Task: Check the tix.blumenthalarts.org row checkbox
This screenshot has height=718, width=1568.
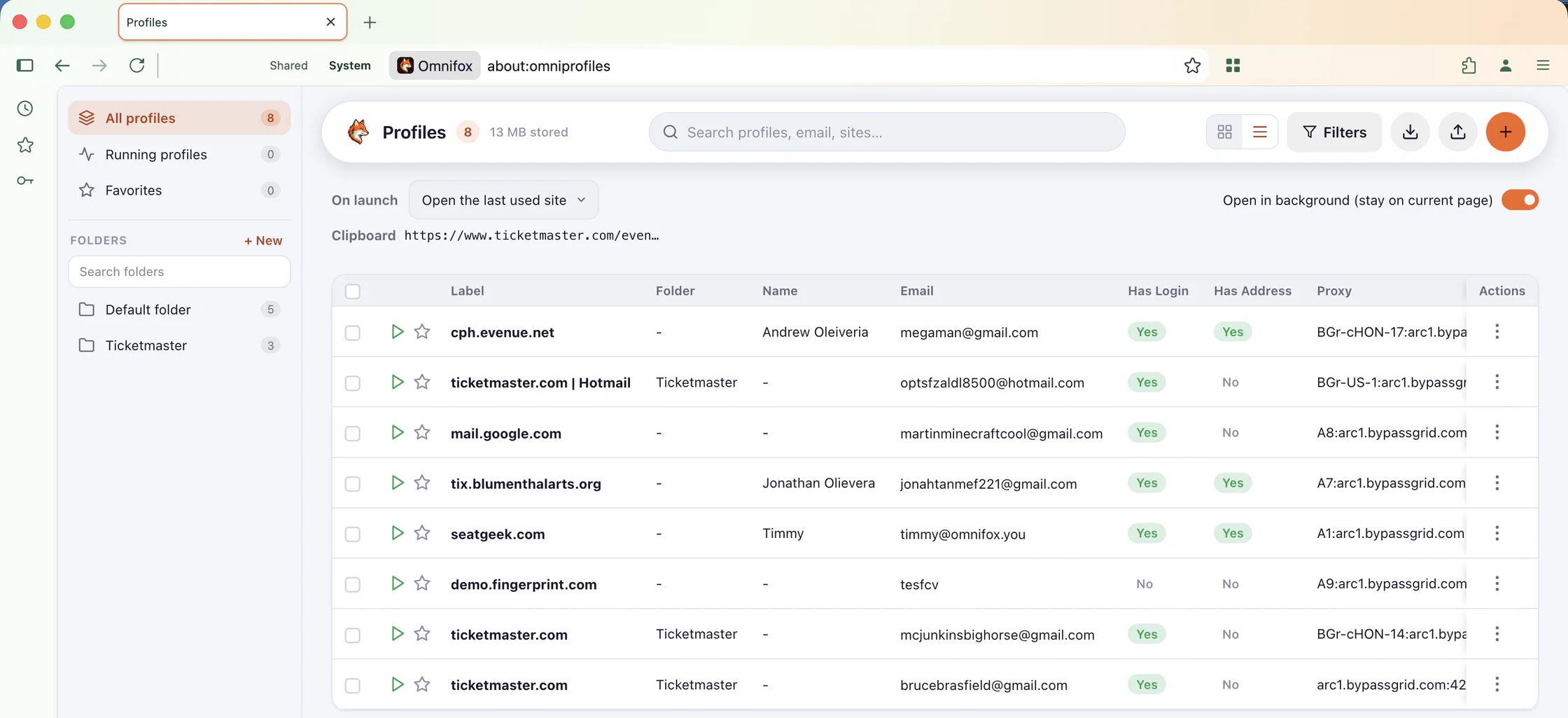Action: 353,483
